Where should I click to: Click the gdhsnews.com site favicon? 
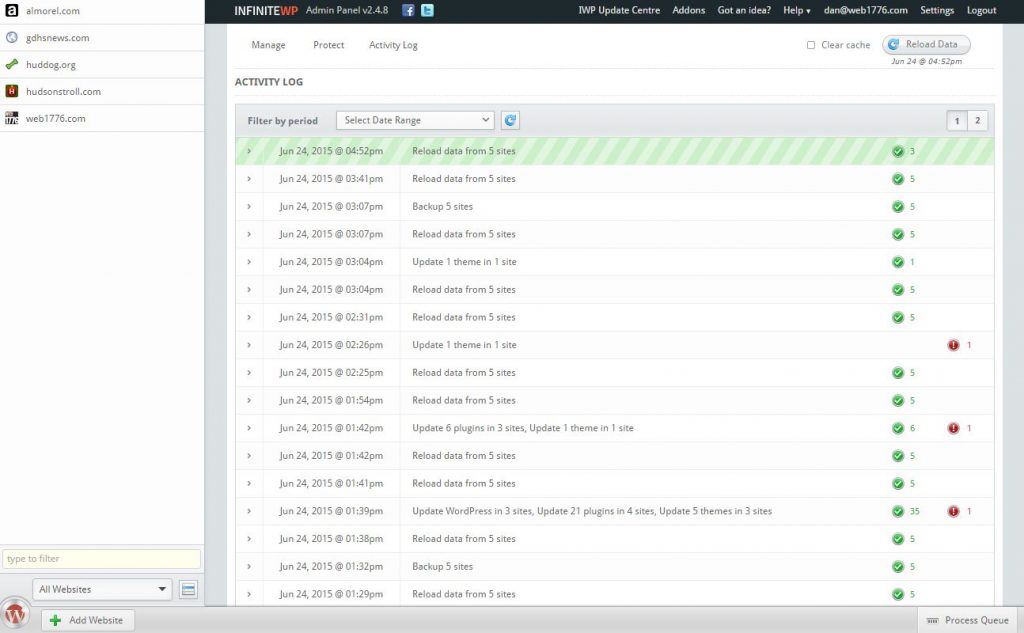(x=12, y=38)
